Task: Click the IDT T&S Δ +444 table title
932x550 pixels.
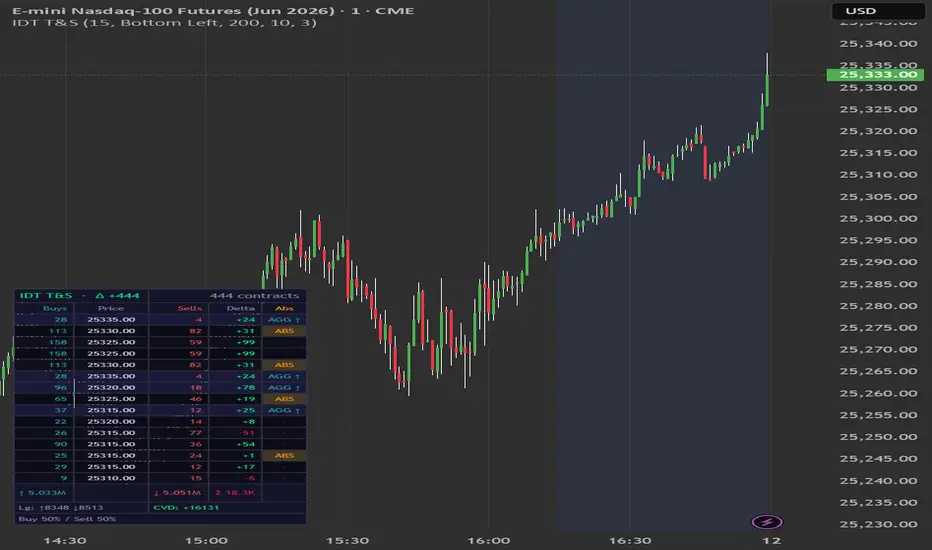Action: coord(80,296)
